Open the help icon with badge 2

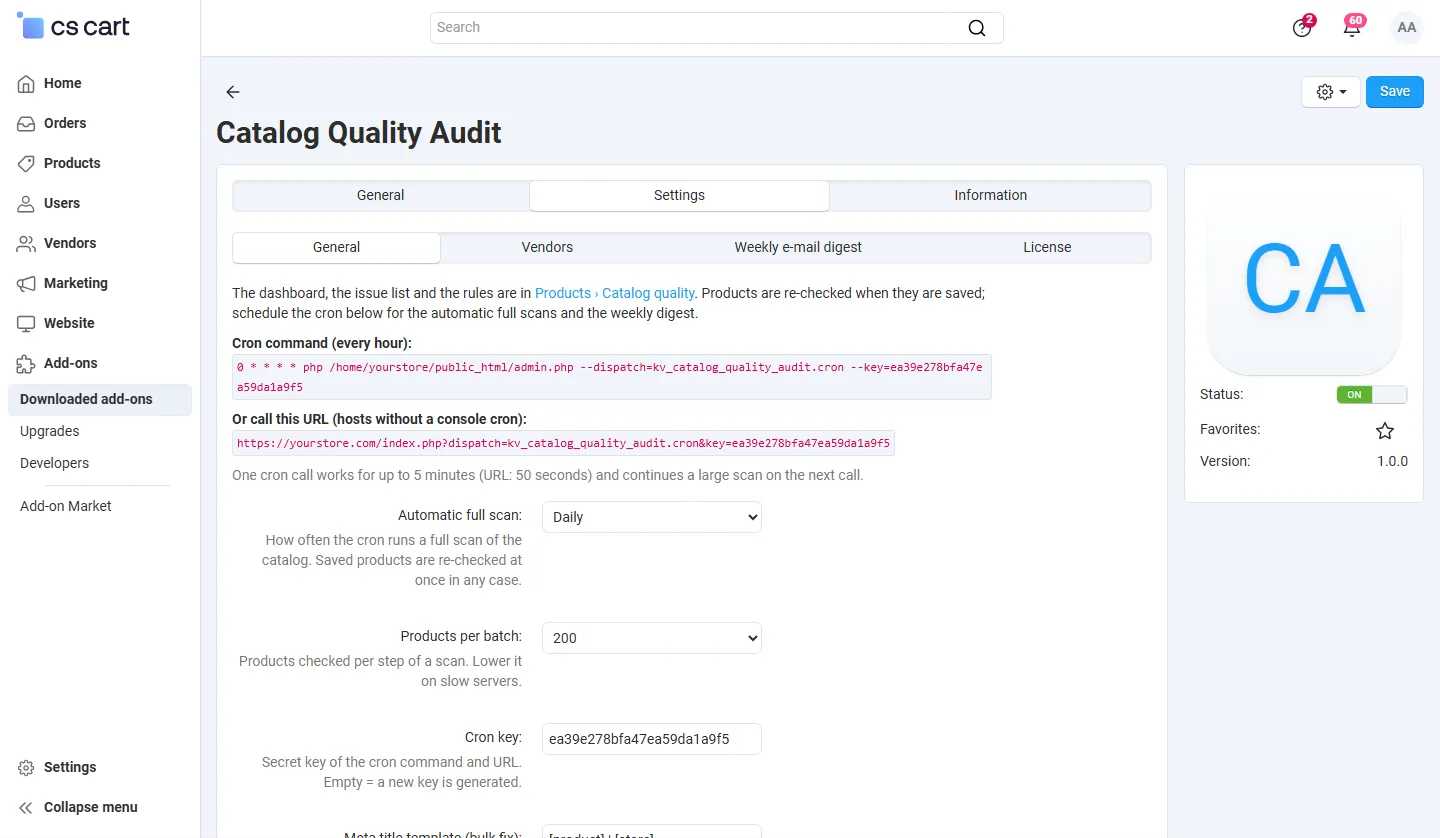(1302, 28)
